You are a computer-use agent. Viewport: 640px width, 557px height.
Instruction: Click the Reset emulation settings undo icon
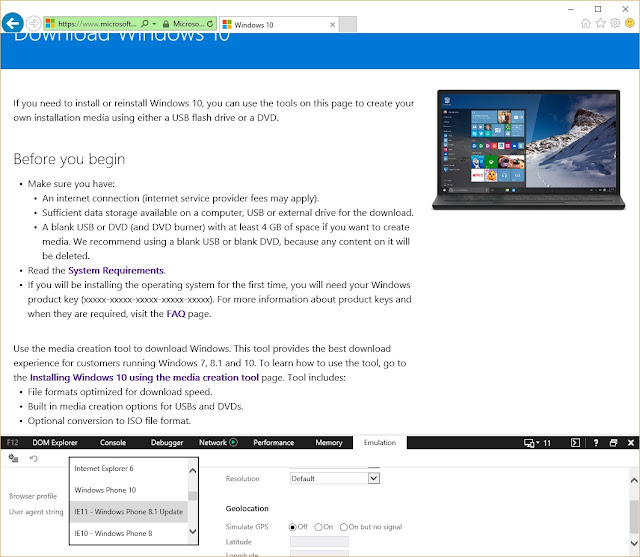[33, 458]
